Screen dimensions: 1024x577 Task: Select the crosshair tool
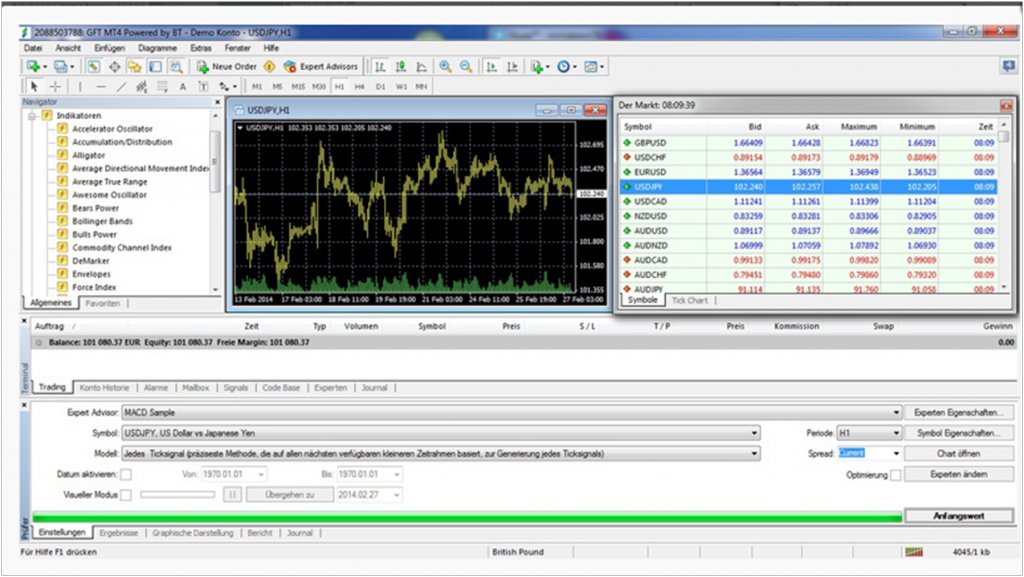click(x=56, y=86)
